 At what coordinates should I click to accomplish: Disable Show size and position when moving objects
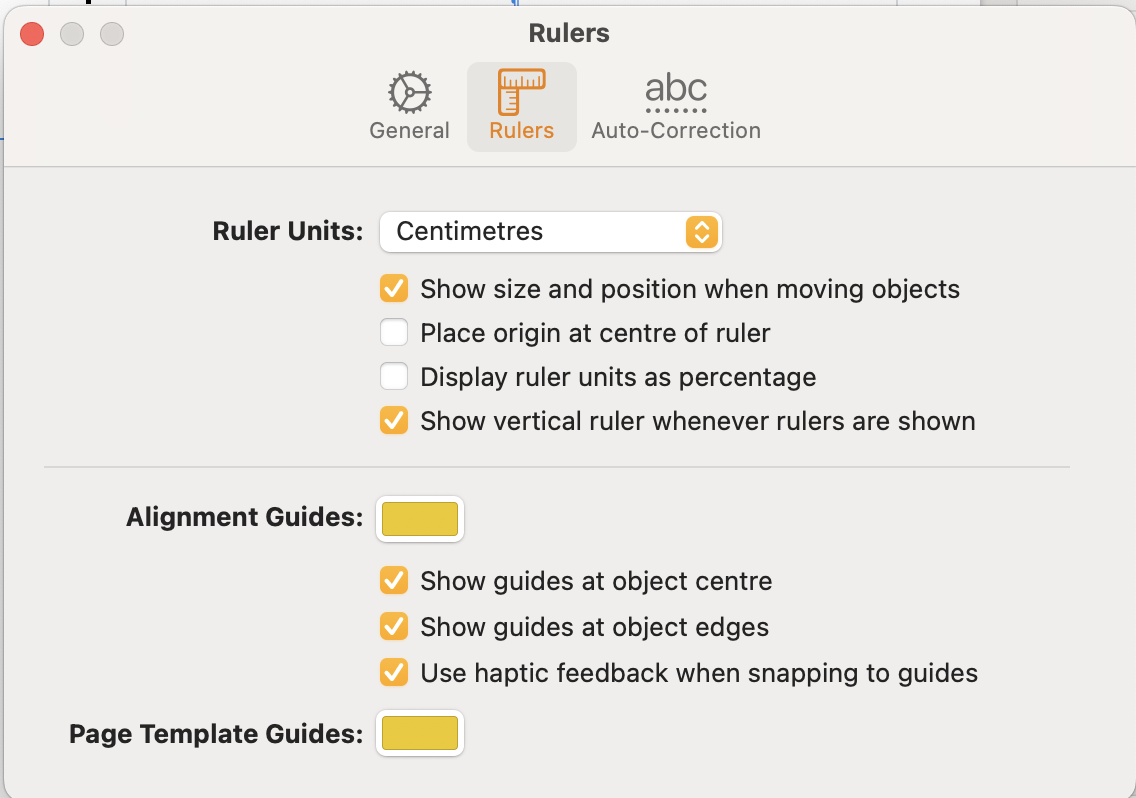click(394, 290)
